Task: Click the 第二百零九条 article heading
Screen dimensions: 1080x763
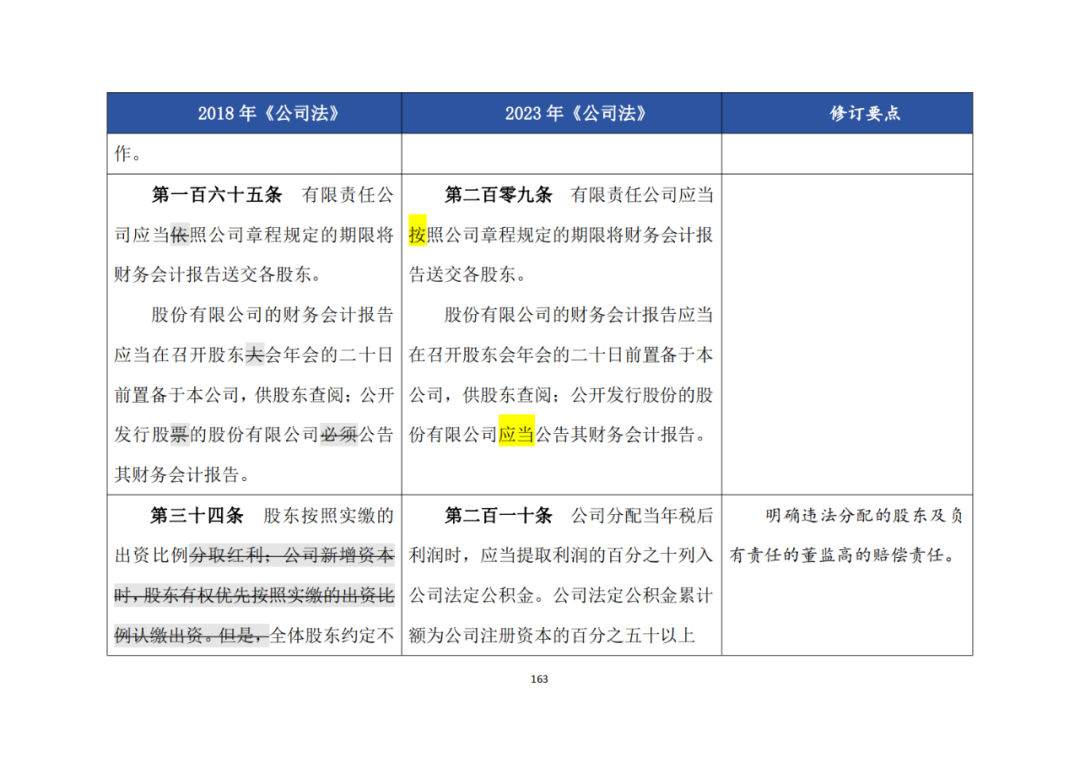Action: pyautogui.click(x=498, y=195)
